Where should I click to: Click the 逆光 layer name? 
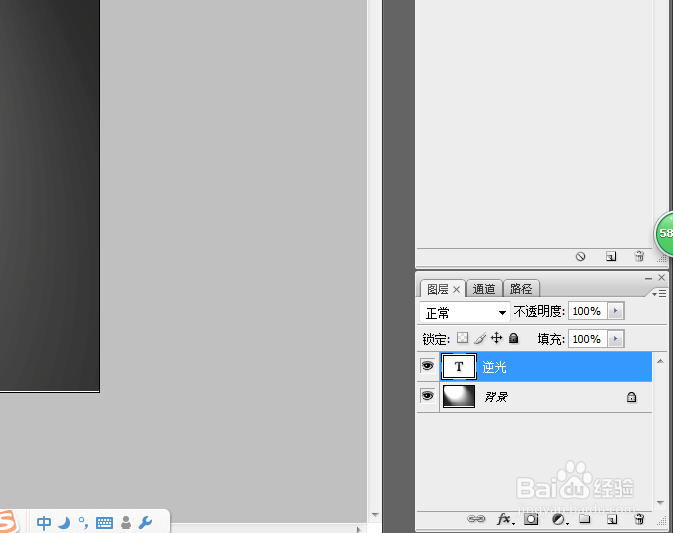[x=494, y=367]
